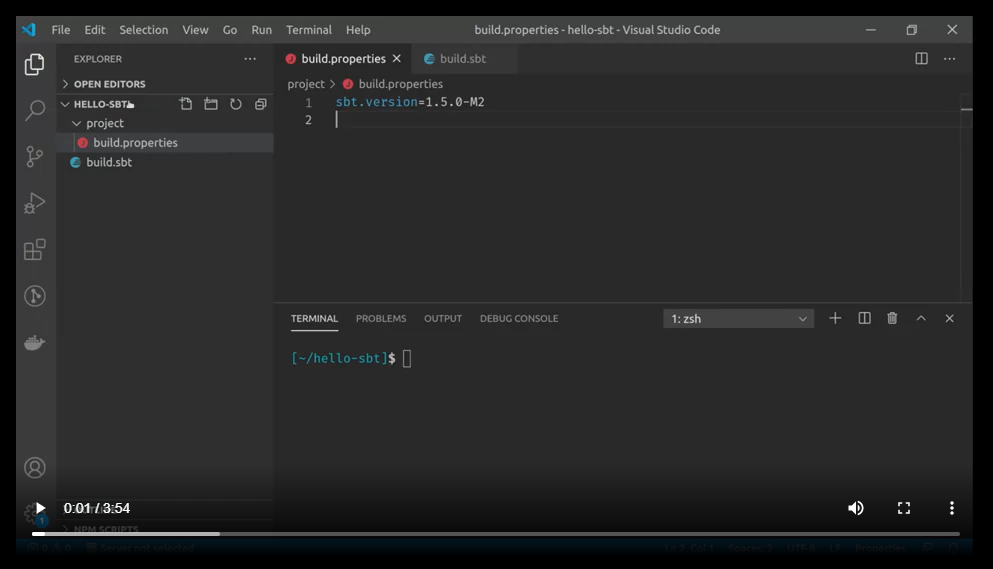The image size is (993, 569).
Task: Enter fullscreen video mode
Action: pyautogui.click(x=904, y=508)
